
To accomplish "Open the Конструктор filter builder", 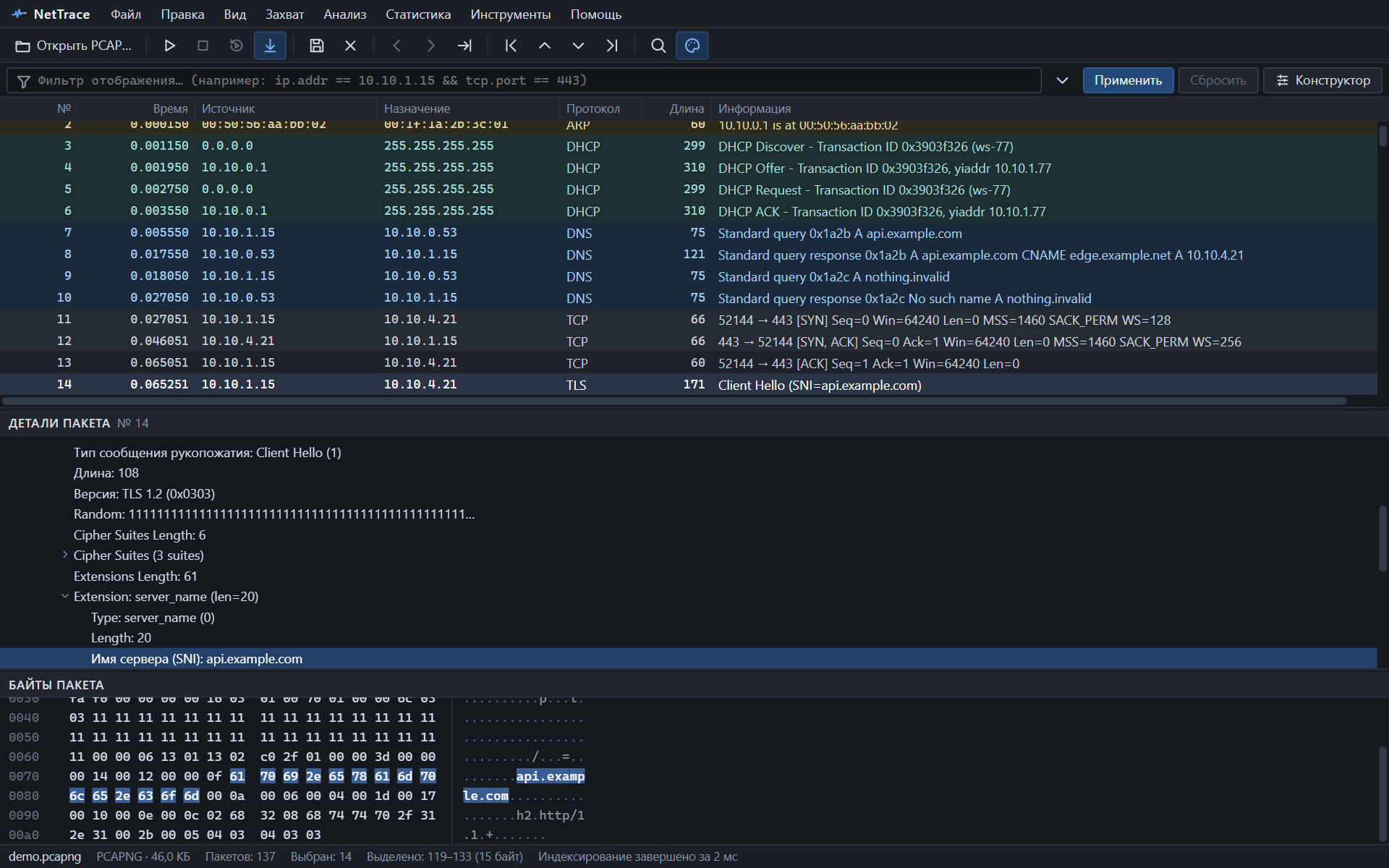I will 1322,80.
